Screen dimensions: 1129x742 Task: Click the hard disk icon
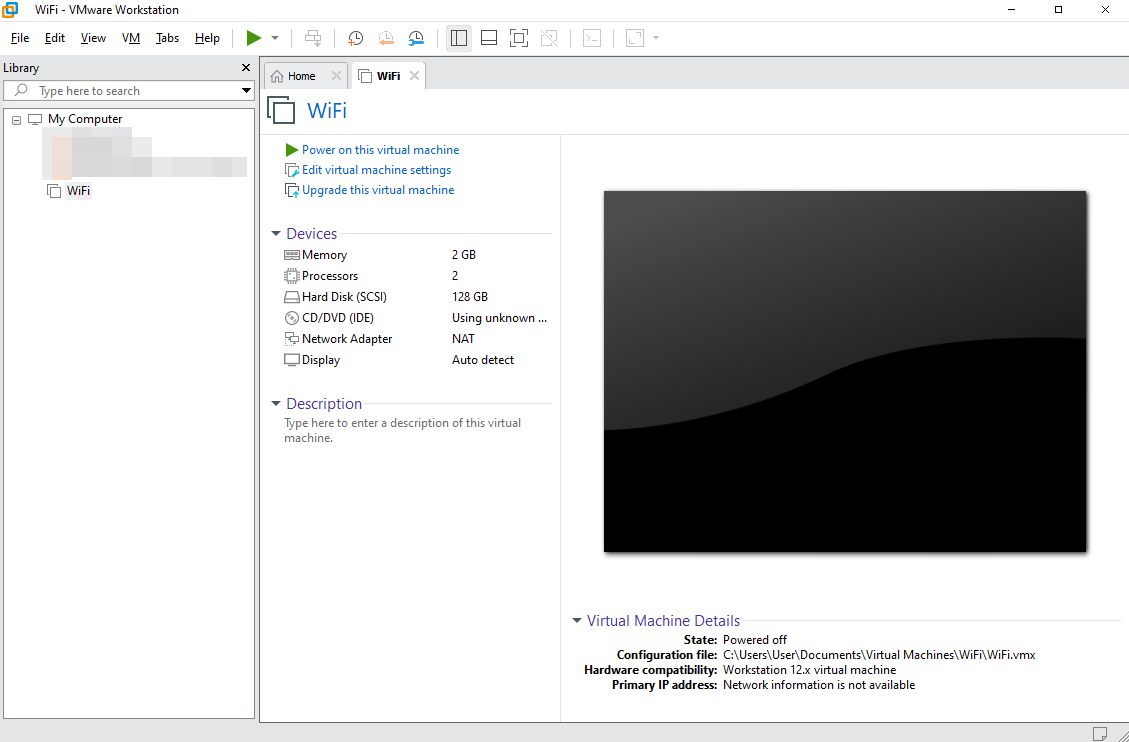click(x=292, y=297)
